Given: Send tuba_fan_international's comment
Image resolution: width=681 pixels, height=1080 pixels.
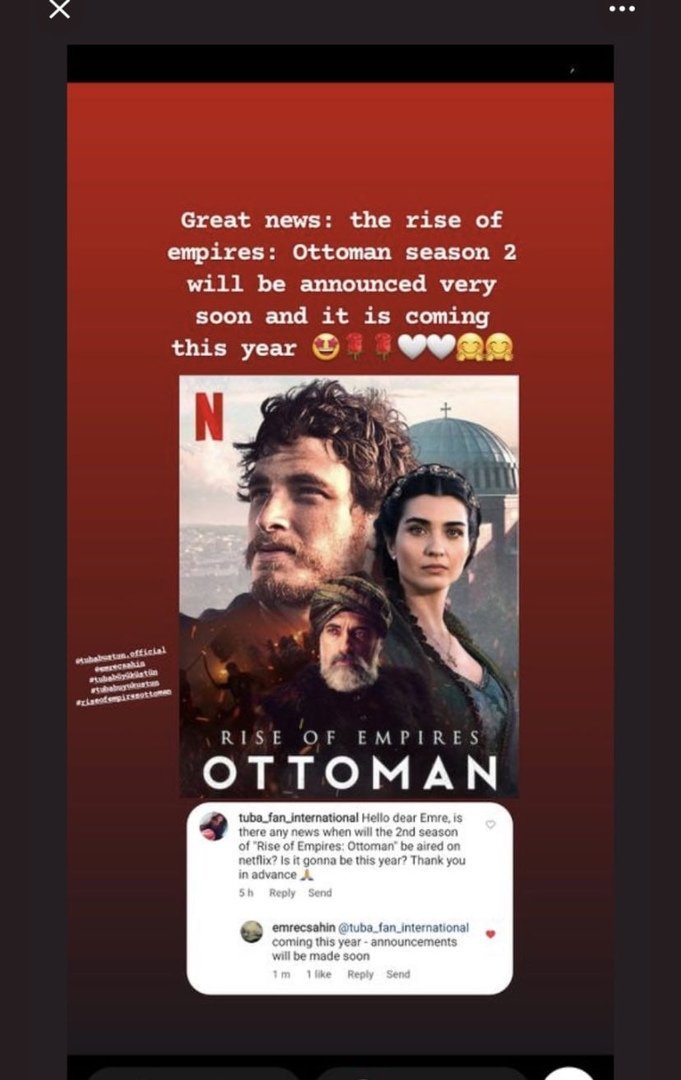Looking at the screenshot, I should [319, 893].
